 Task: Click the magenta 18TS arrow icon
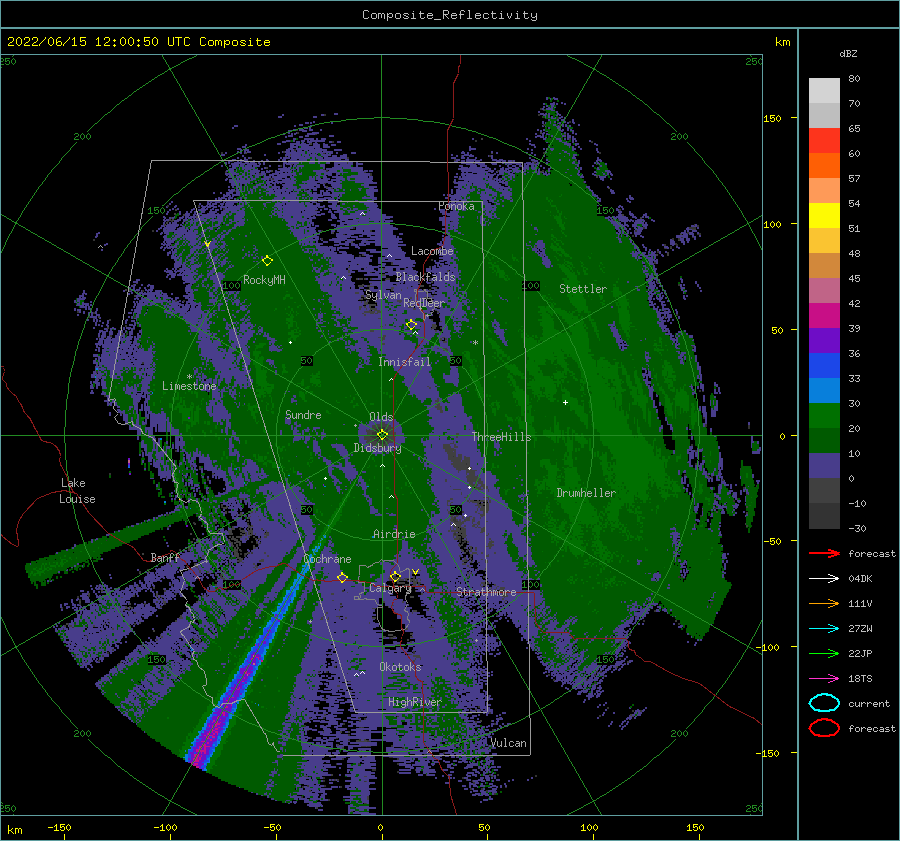pyautogui.click(x=824, y=679)
